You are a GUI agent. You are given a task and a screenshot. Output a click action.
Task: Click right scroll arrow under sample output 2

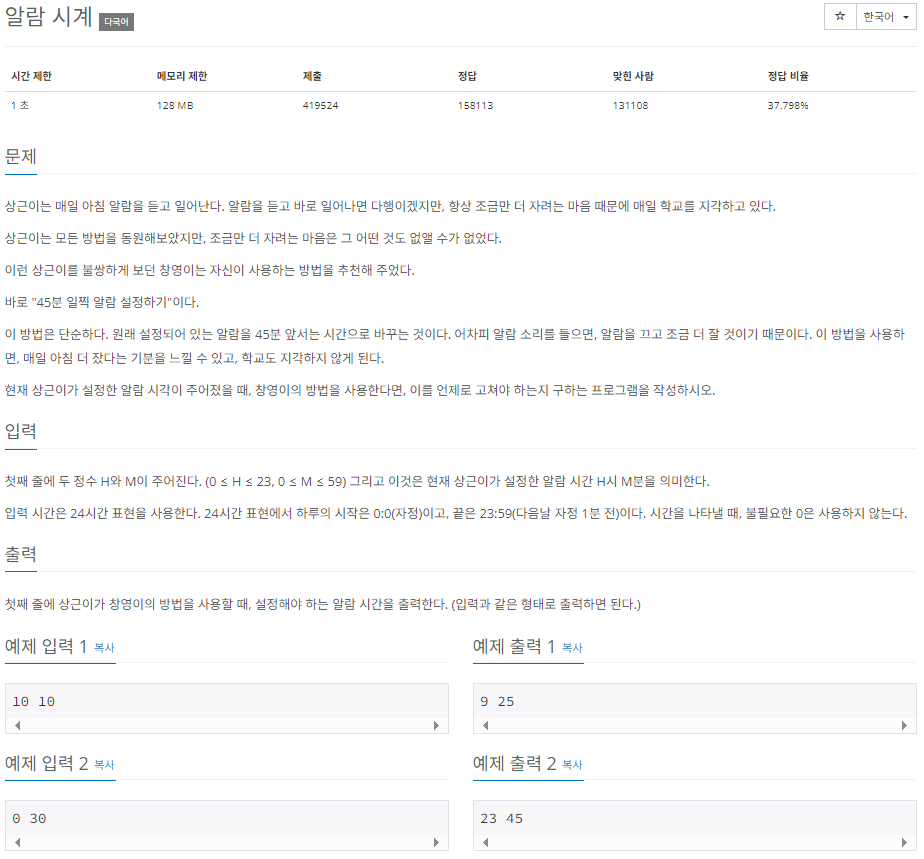point(904,843)
